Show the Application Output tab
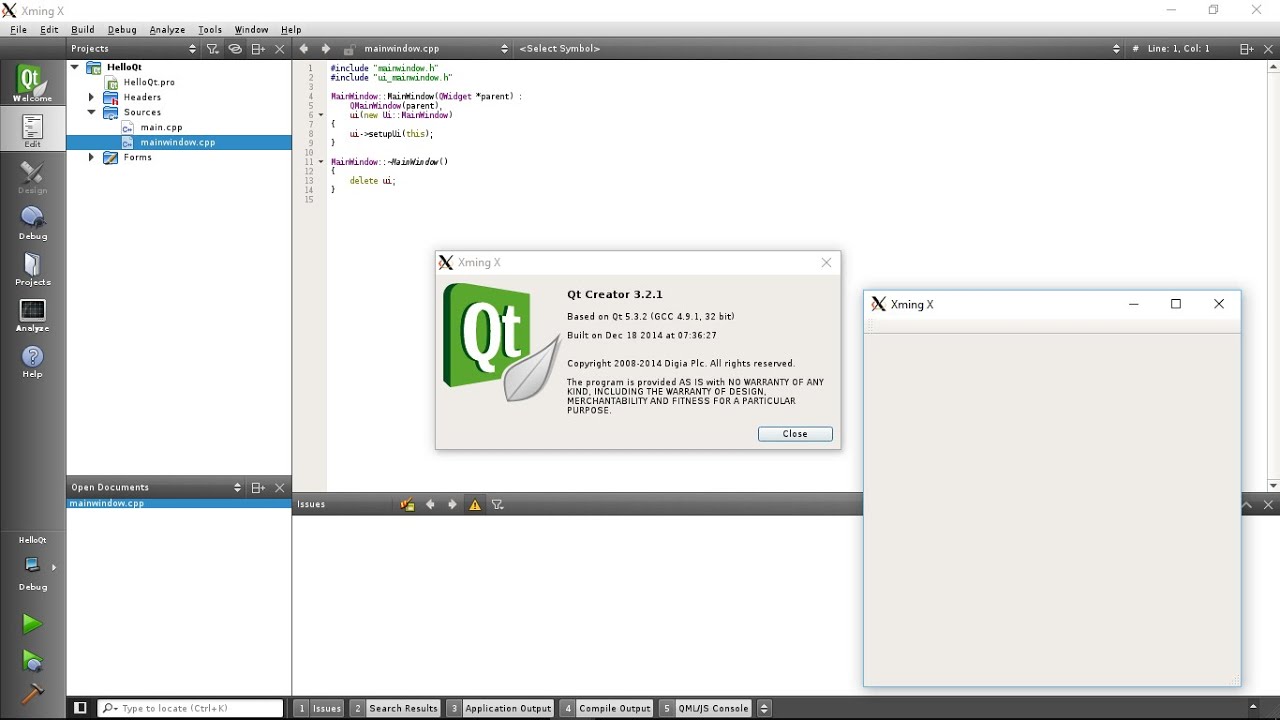1280x720 pixels. [x=500, y=708]
